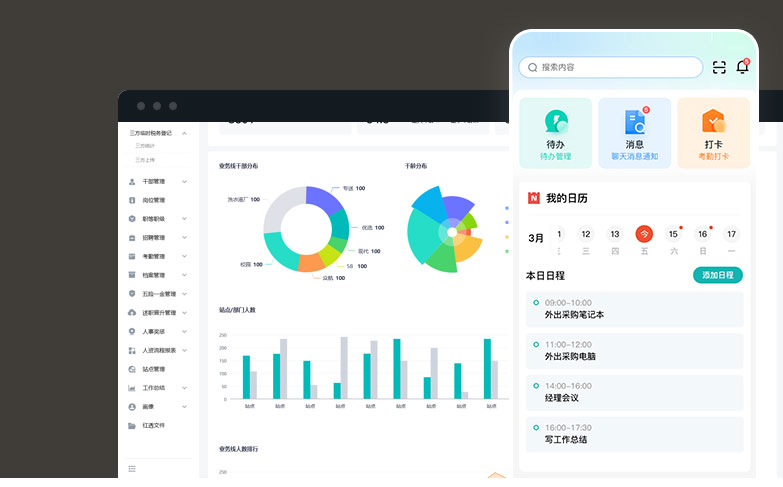Open the 经理会议 schedule entry

click(x=634, y=392)
